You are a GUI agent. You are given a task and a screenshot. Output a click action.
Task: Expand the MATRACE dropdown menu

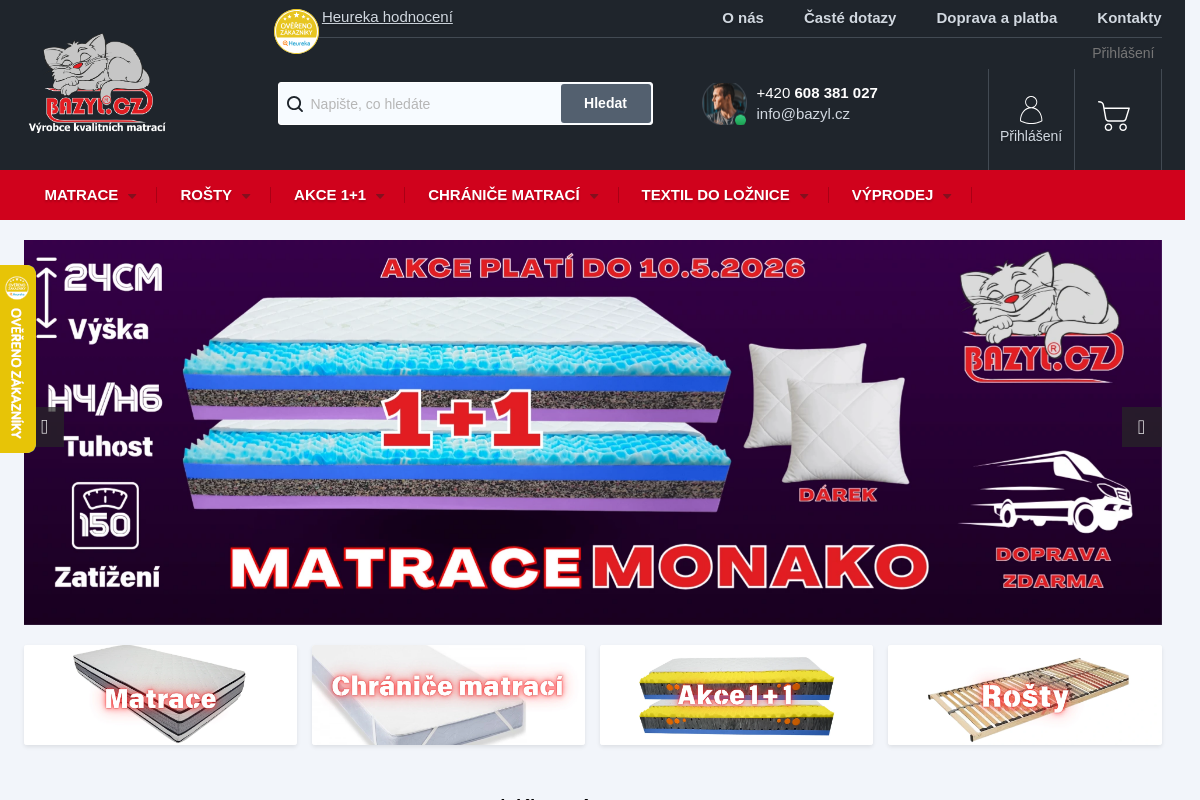91,195
